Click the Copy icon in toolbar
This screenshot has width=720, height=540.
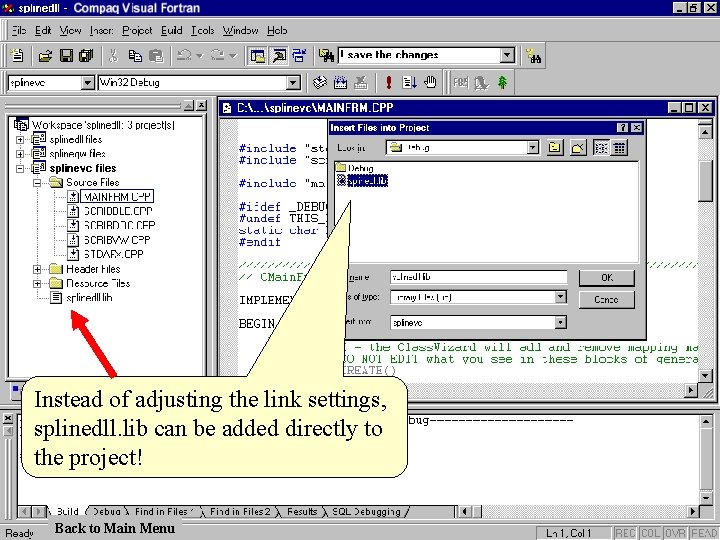pos(135,56)
